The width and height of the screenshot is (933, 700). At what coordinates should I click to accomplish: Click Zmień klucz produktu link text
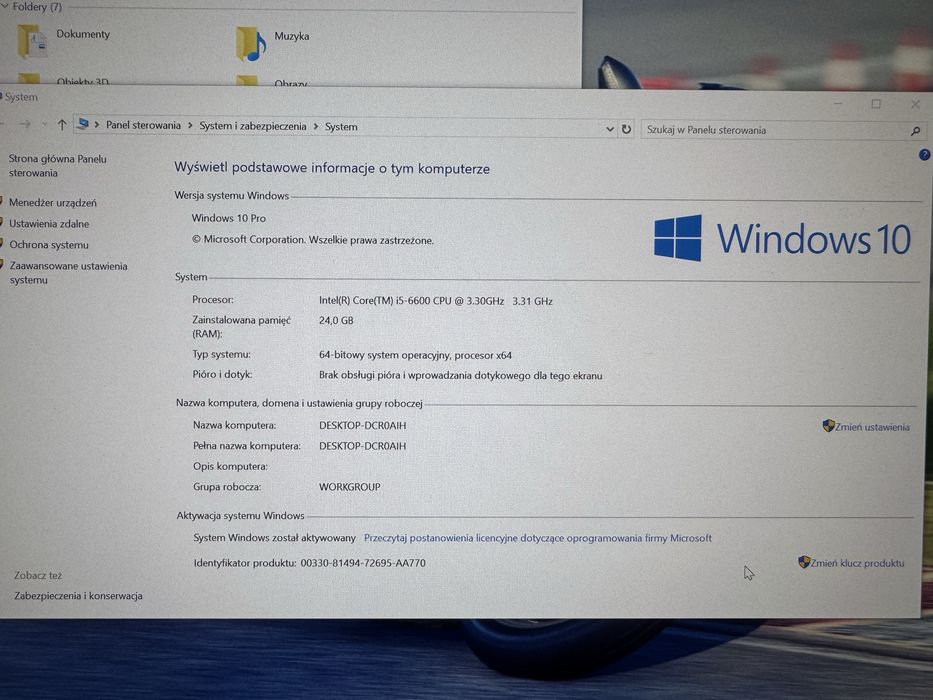[x=857, y=562]
